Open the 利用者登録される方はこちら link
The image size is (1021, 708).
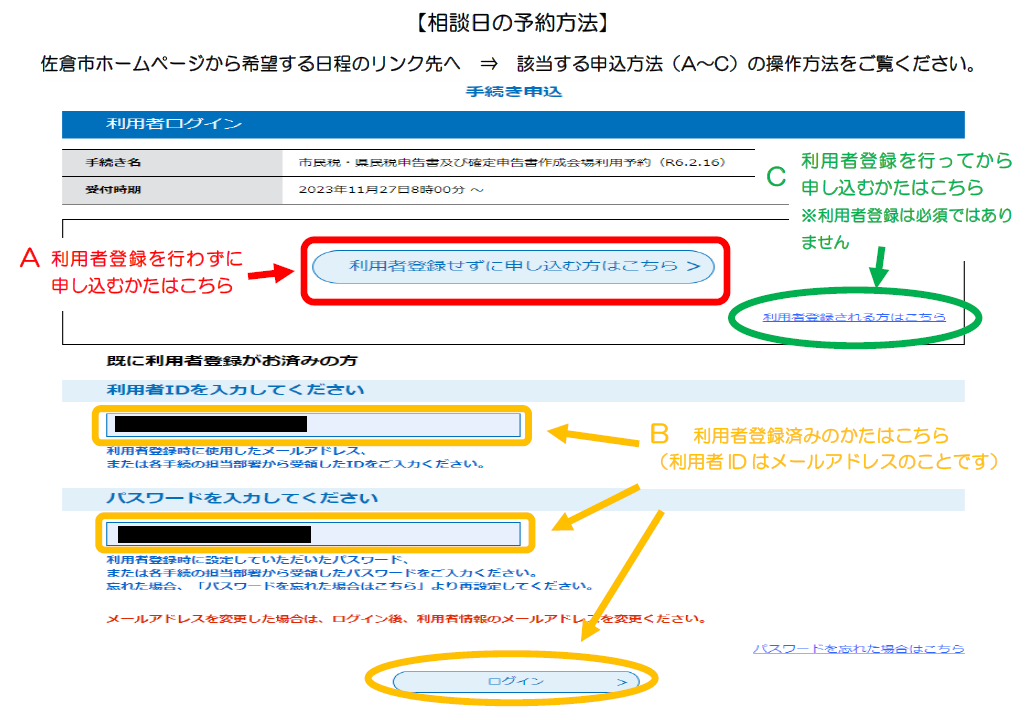click(854, 317)
